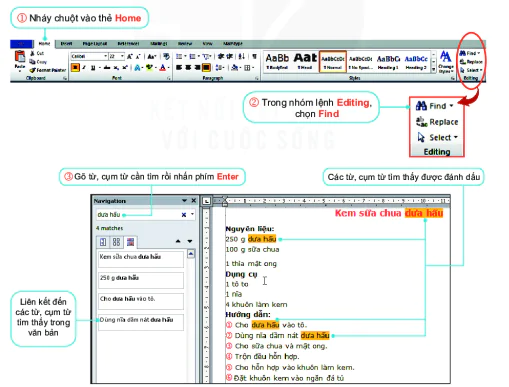Switch to the Page Layout tab
Screen dimensions: 509x387
[95, 44]
